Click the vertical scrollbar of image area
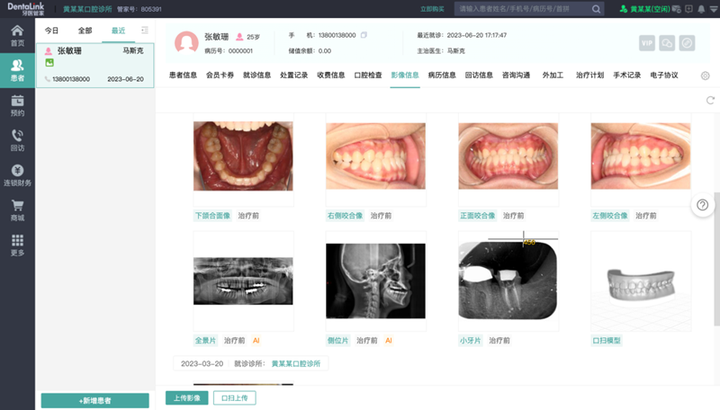Image resolution: width=720 pixels, height=410 pixels. click(x=717, y=258)
